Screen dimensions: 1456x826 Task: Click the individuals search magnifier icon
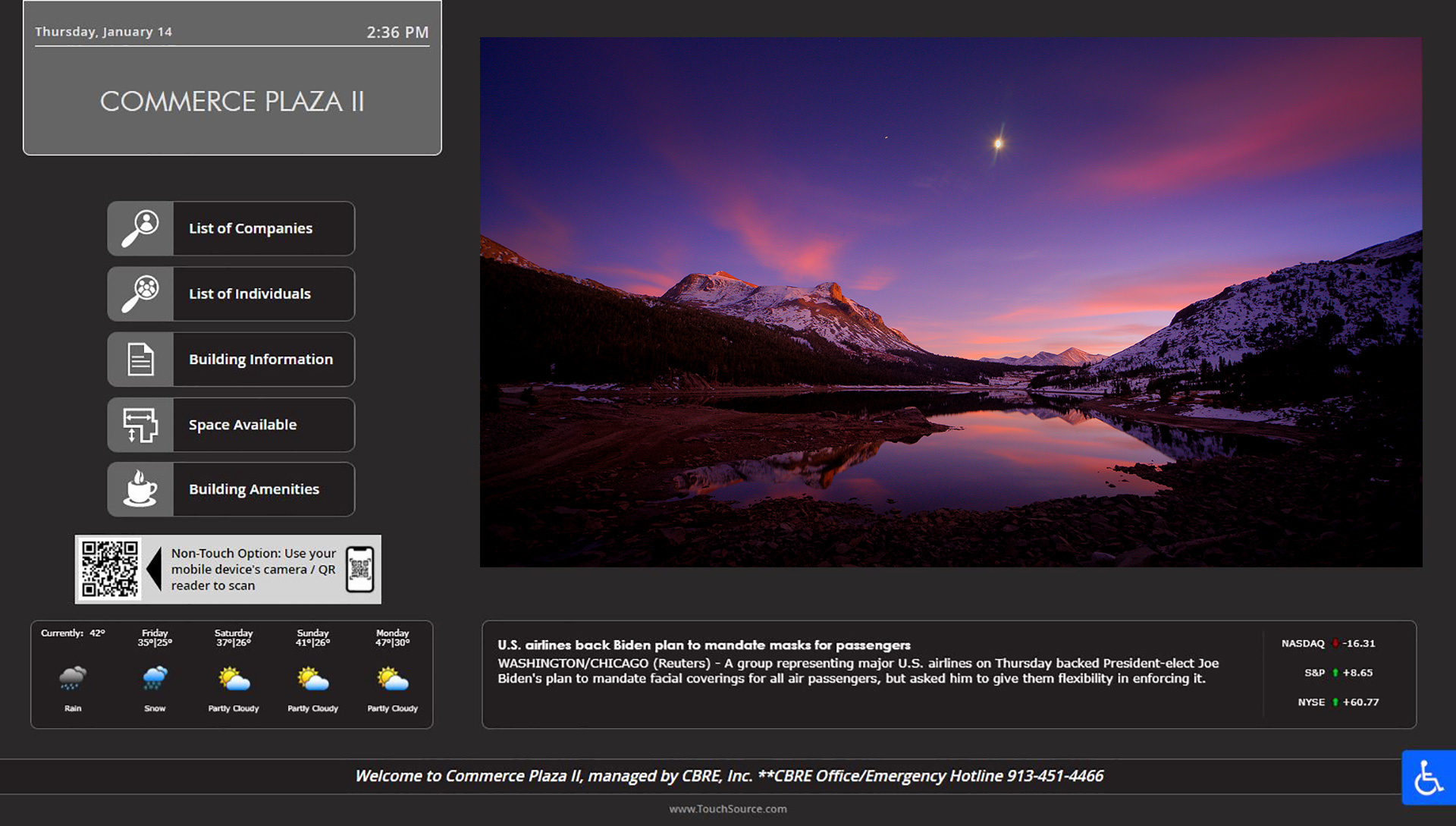(140, 294)
